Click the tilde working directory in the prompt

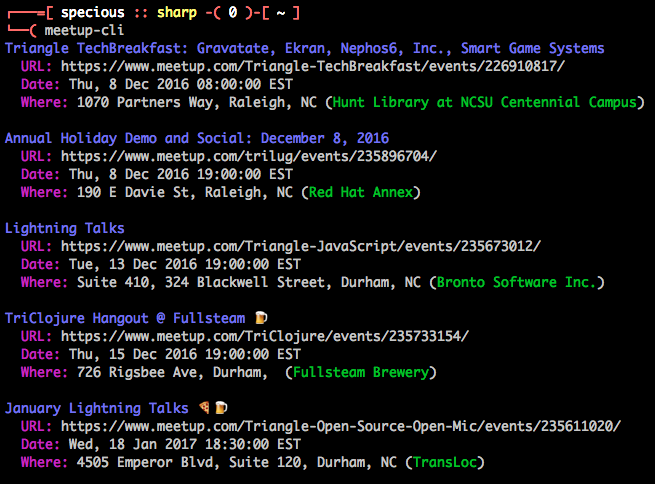281,13
